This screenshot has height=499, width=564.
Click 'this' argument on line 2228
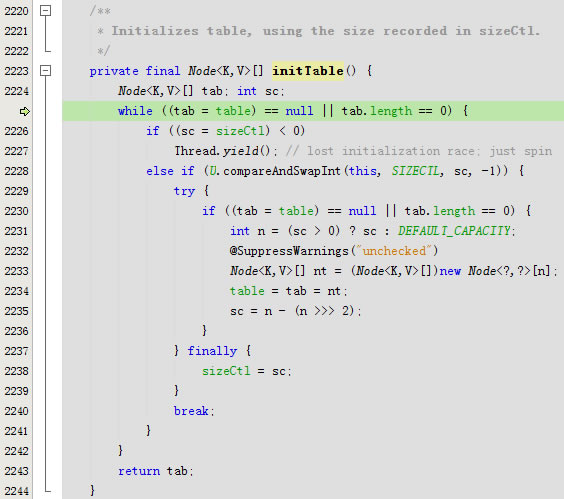[x=363, y=171]
